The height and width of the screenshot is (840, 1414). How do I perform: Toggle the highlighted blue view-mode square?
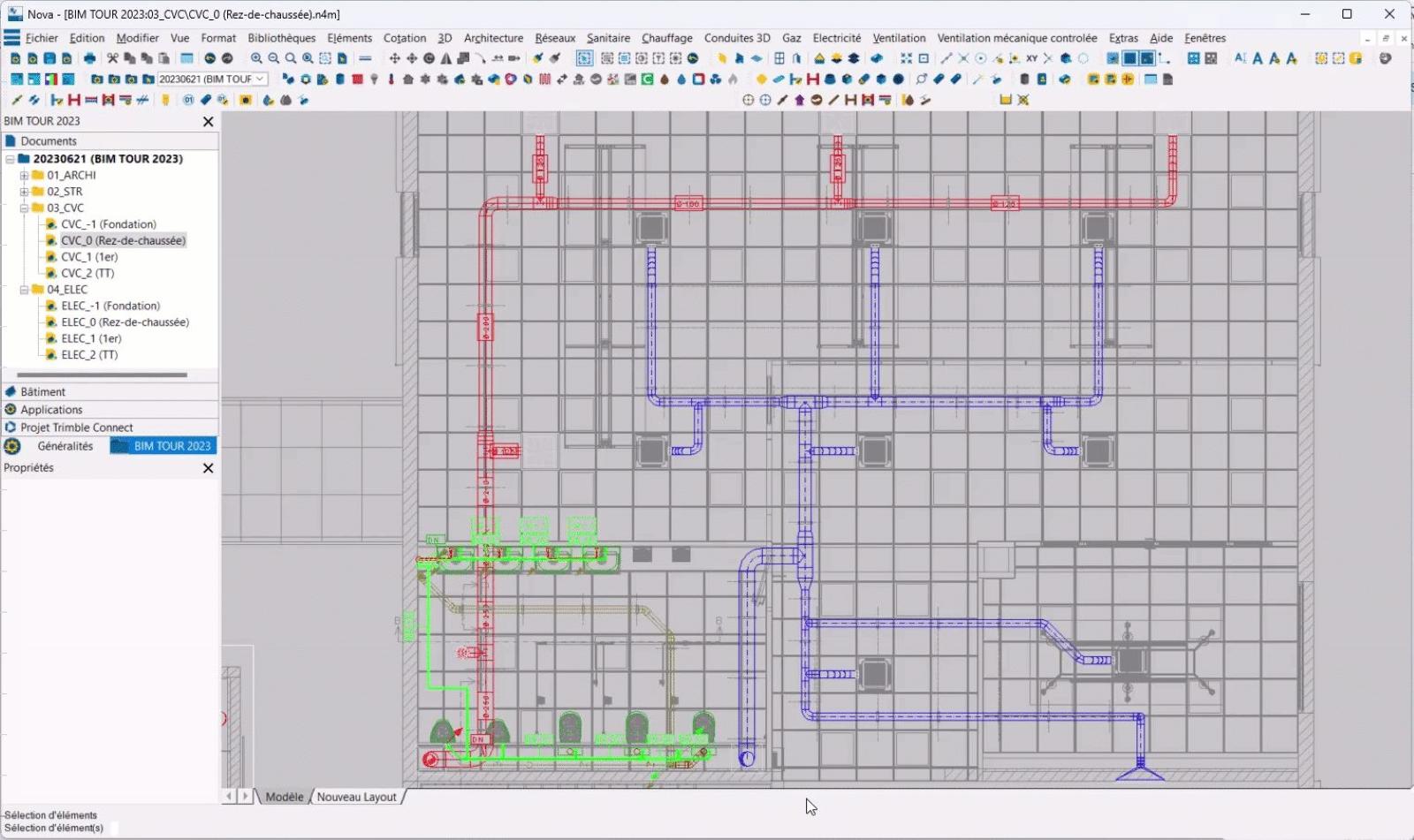point(1129,58)
